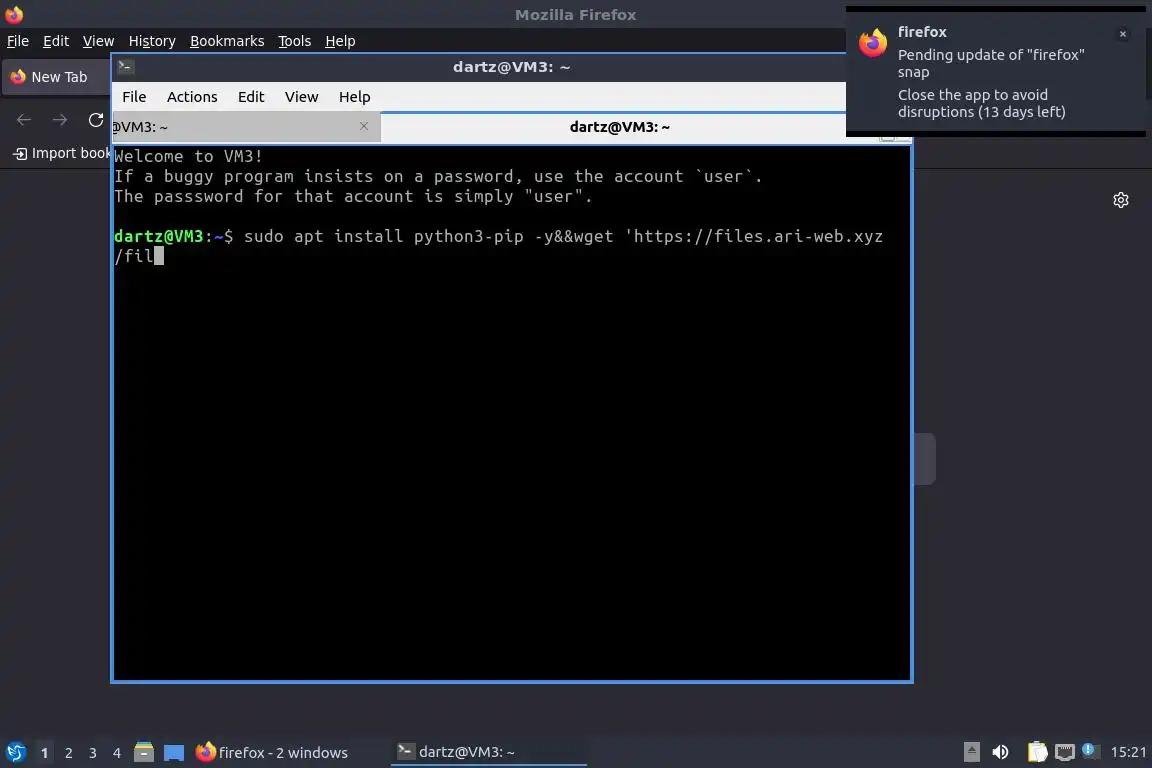Viewport: 1152px width, 768px height.
Task: Click Firefox forward navigation arrow
Action: pyautogui.click(x=60, y=120)
